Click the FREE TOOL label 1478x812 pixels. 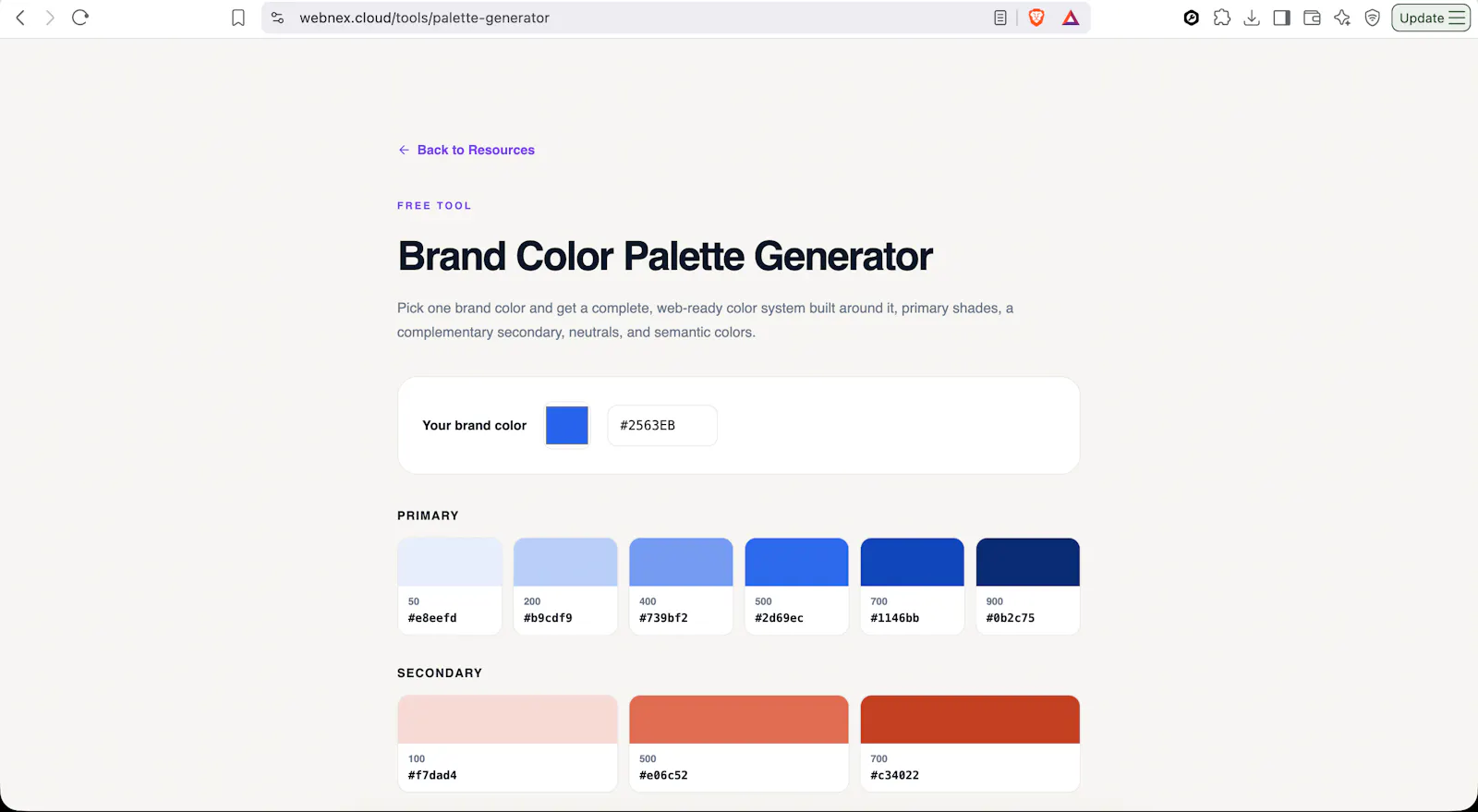pos(434,205)
